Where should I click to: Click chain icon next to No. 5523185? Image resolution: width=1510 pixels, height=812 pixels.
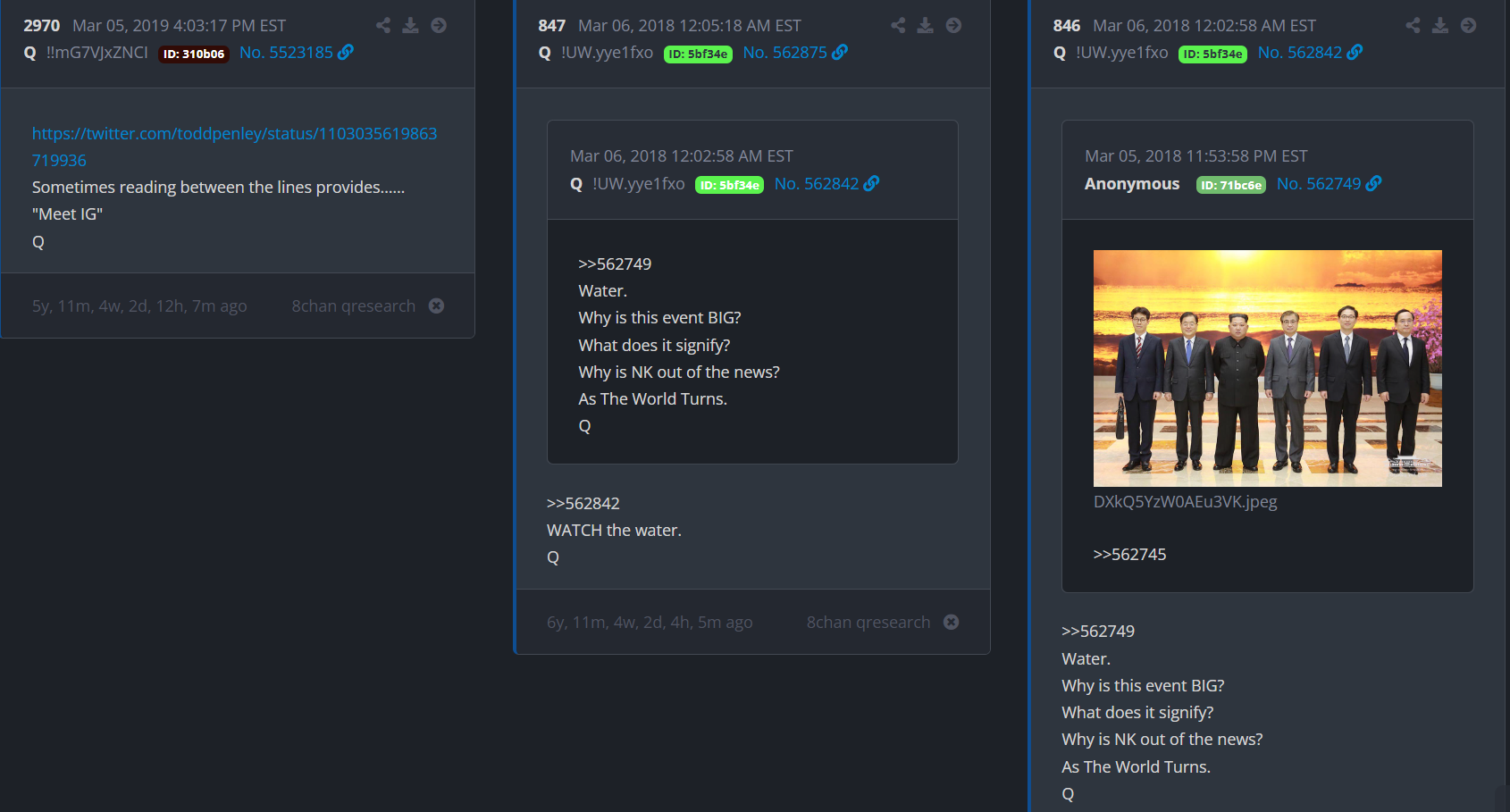click(x=346, y=52)
